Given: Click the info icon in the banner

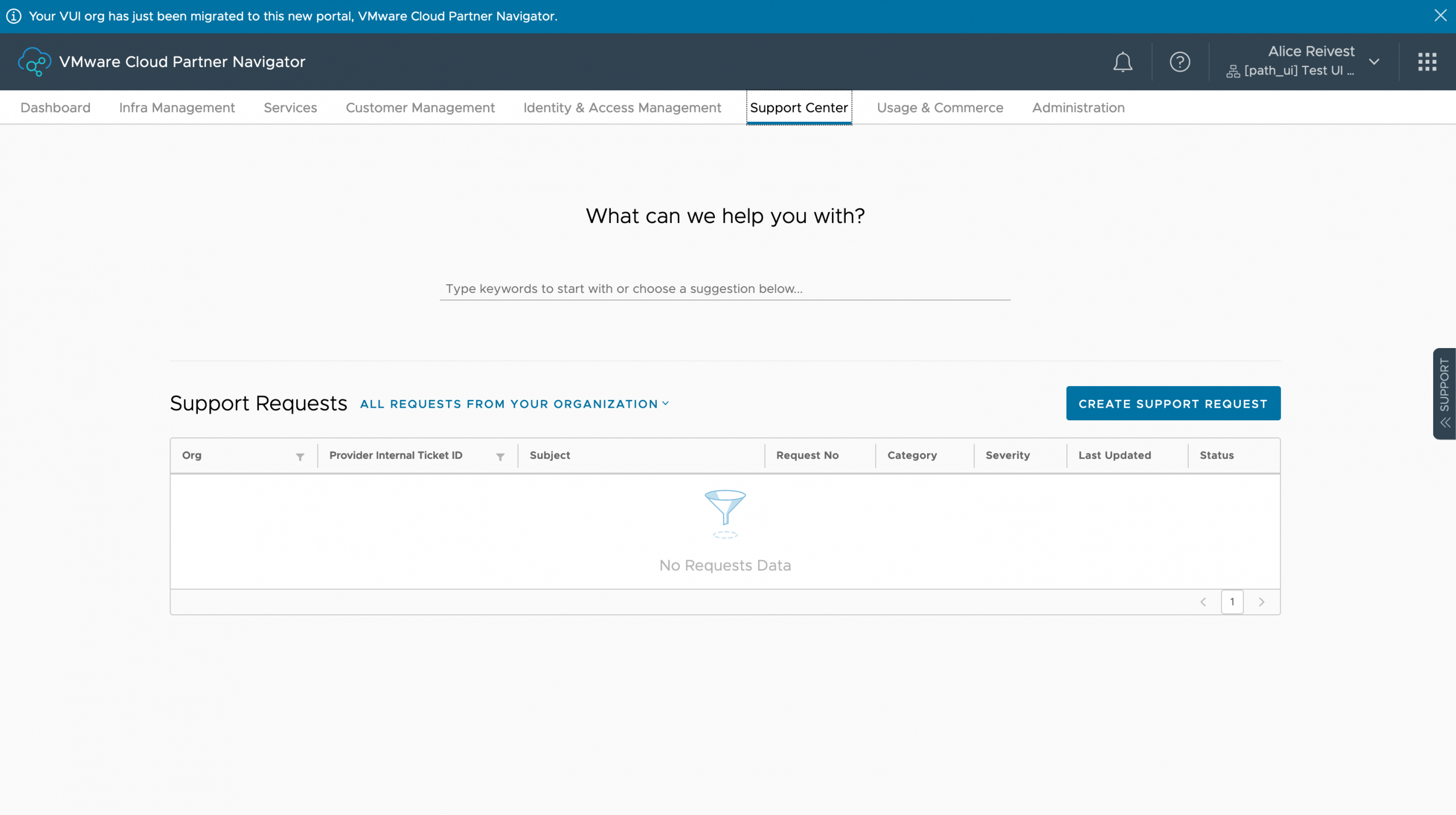Looking at the screenshot, I should click(x=14, y=16).
